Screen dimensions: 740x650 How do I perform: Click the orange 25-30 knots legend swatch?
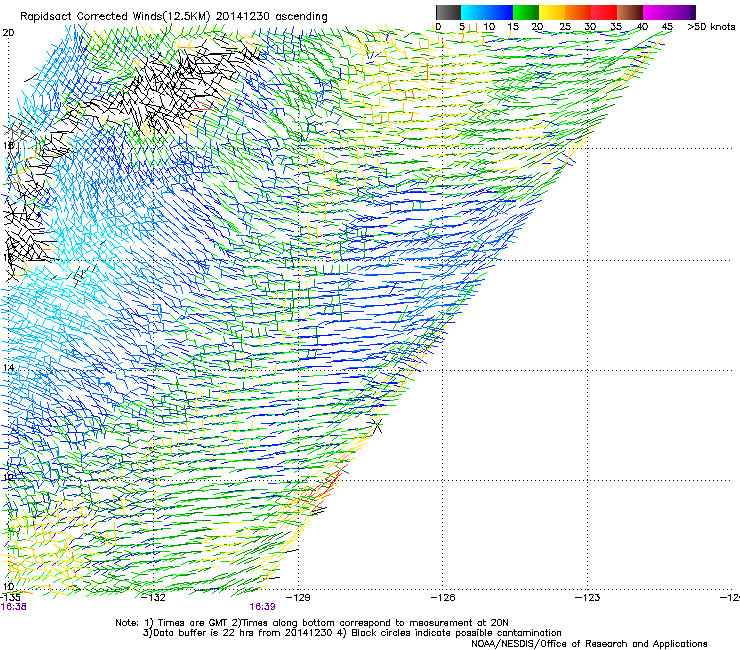pyautogui.click(x=578, y=12)
